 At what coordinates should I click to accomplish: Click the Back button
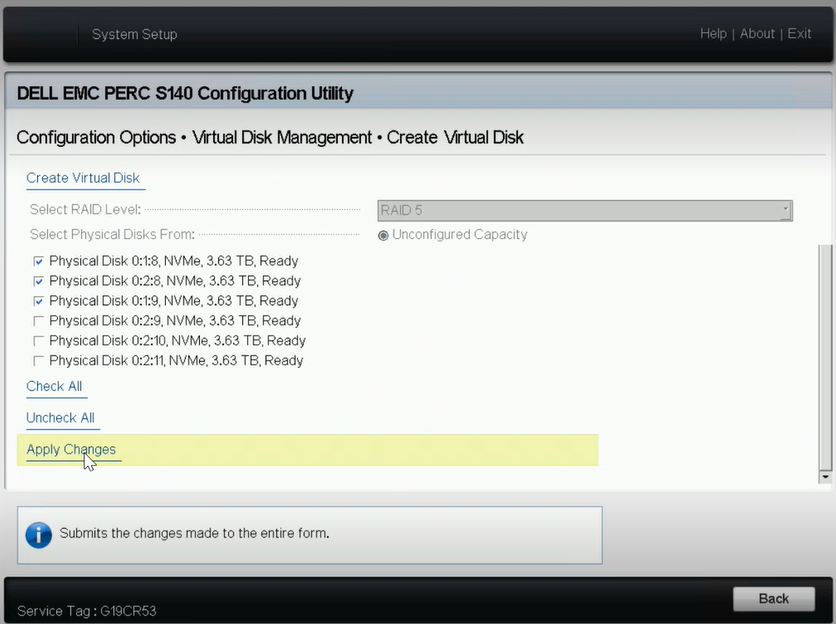[x=774, y=598]
